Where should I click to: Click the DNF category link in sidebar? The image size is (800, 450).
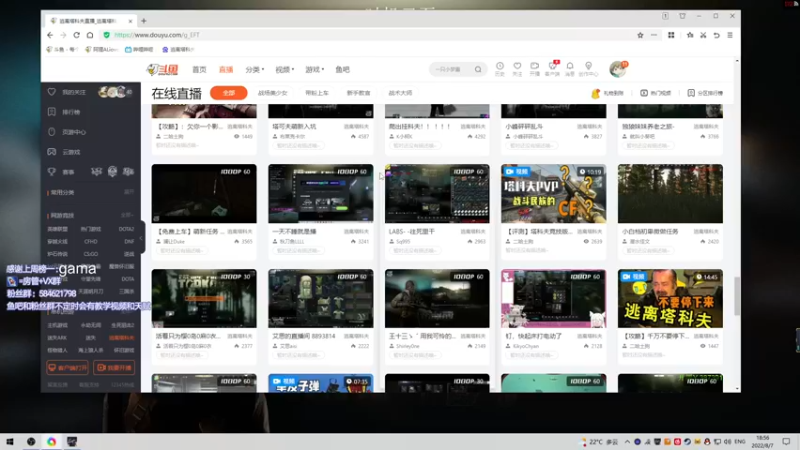[129, 241]
